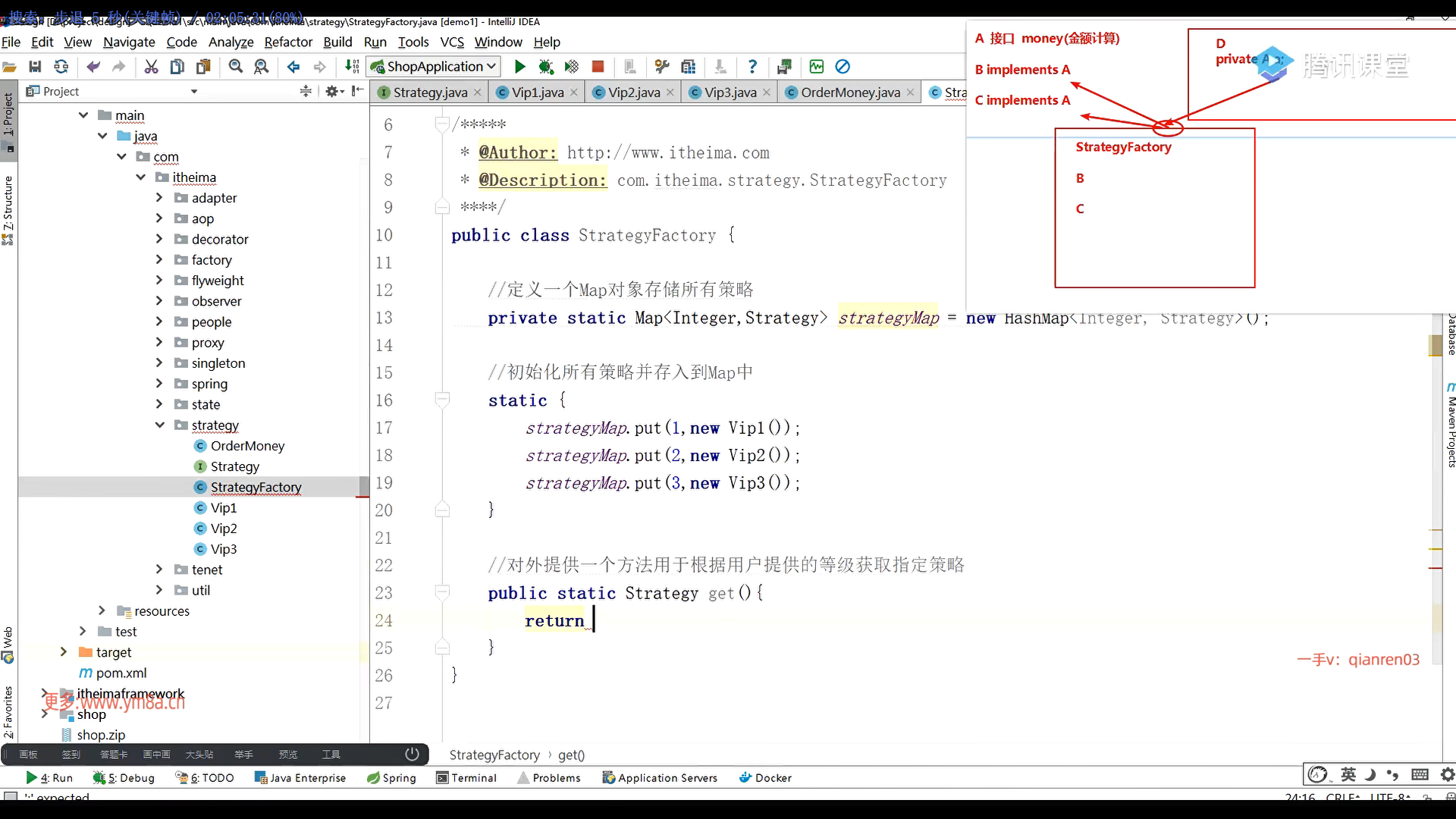1456x819 pixels.
Task: Click the Save All toolbar icon
Action: tap(35, 67)
